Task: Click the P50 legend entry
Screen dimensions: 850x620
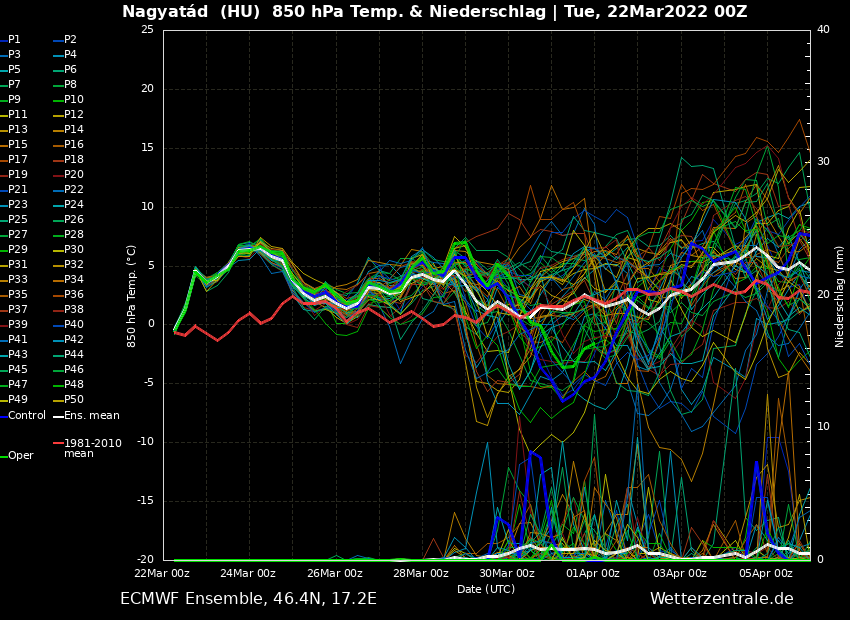Action: click(x=74, y=400)
